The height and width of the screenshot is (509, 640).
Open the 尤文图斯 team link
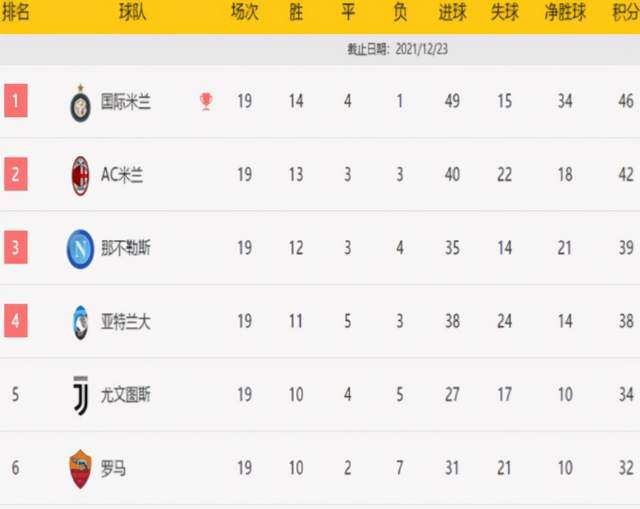coord(126,395)
